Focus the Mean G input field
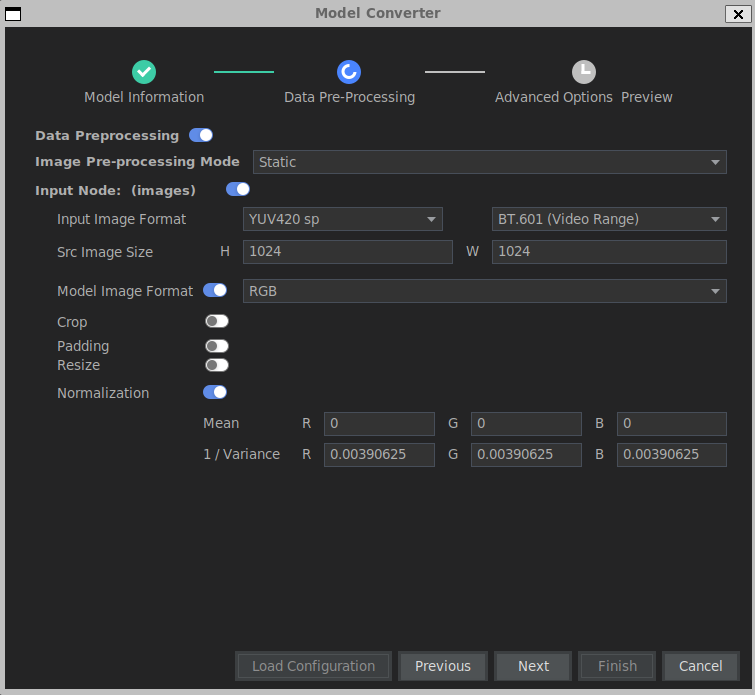Screen dimensions: 755x695 tap(526, 424)
